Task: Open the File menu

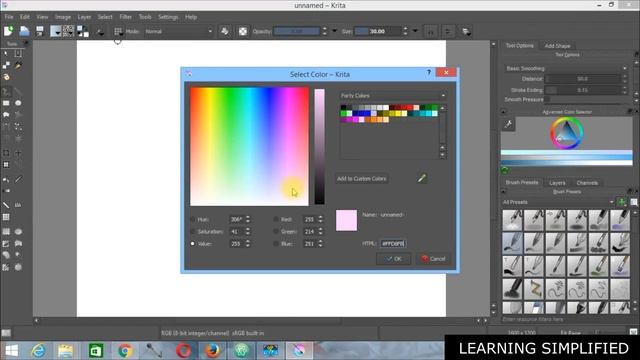Action: (9, 17)
